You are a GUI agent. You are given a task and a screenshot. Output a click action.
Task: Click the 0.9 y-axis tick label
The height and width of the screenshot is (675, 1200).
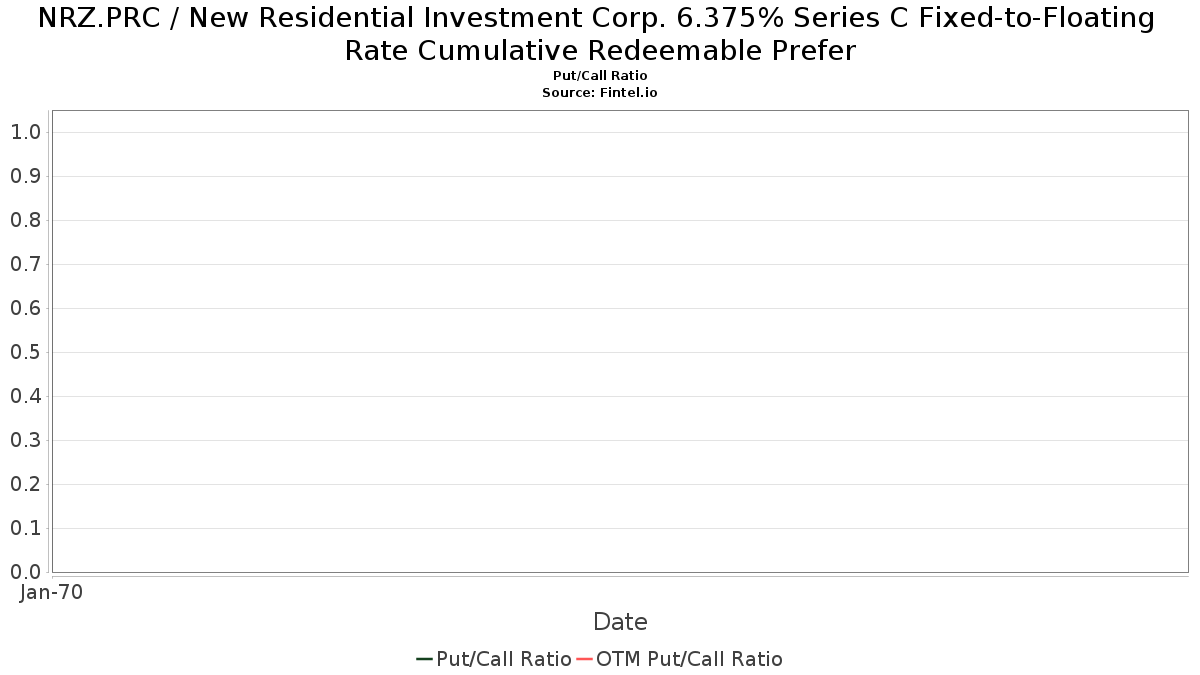tap(25, 176)
